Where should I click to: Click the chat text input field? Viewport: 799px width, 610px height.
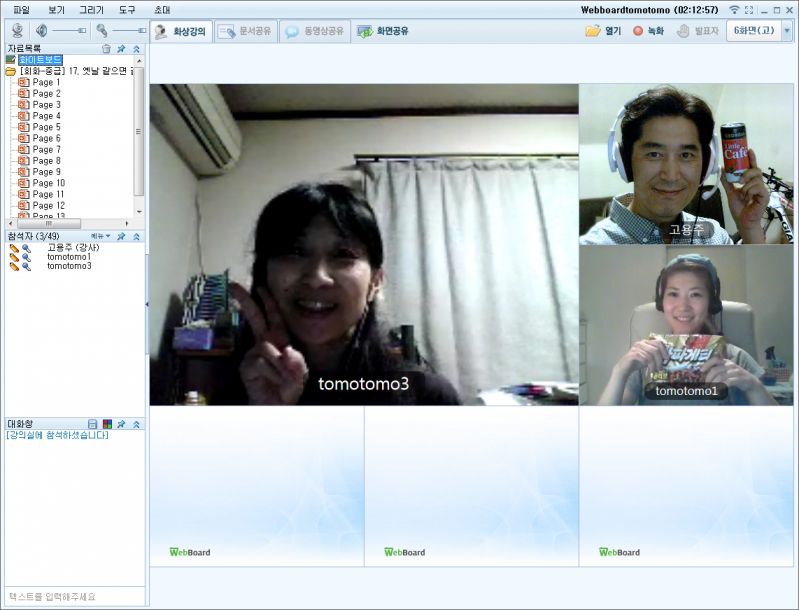tap(74, 597)
